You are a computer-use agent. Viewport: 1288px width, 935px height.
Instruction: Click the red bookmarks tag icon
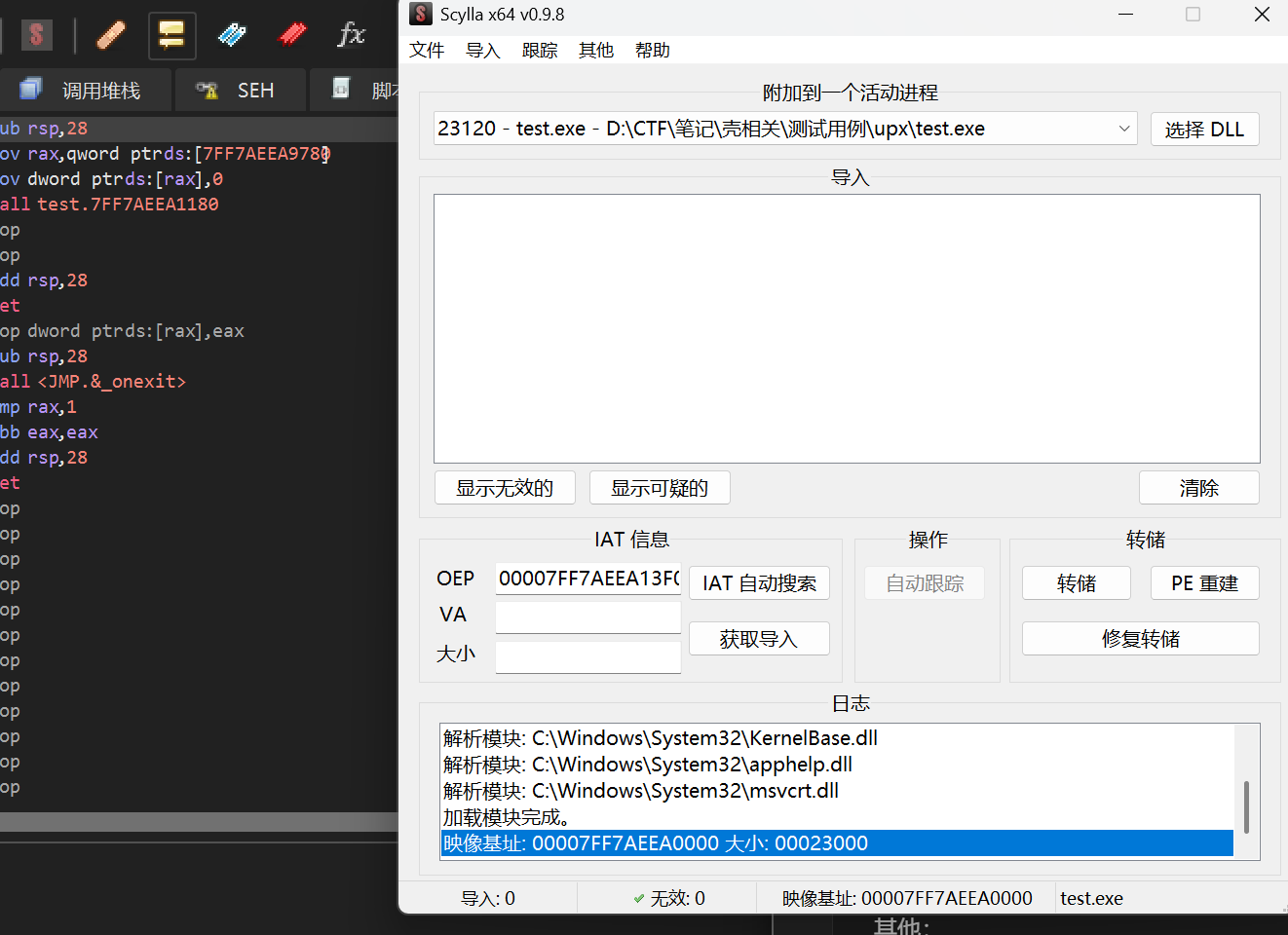pos(292,36)
